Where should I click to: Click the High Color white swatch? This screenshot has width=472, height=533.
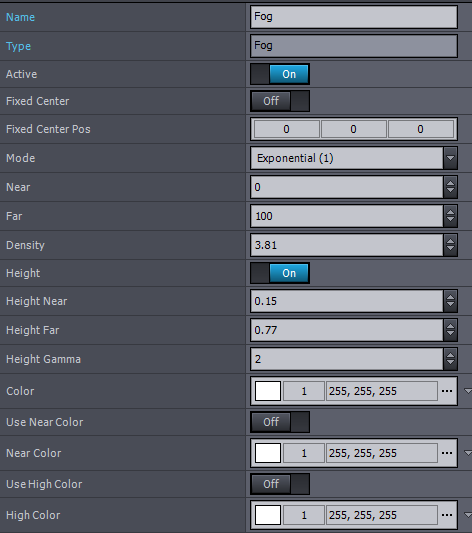point(268,515)
